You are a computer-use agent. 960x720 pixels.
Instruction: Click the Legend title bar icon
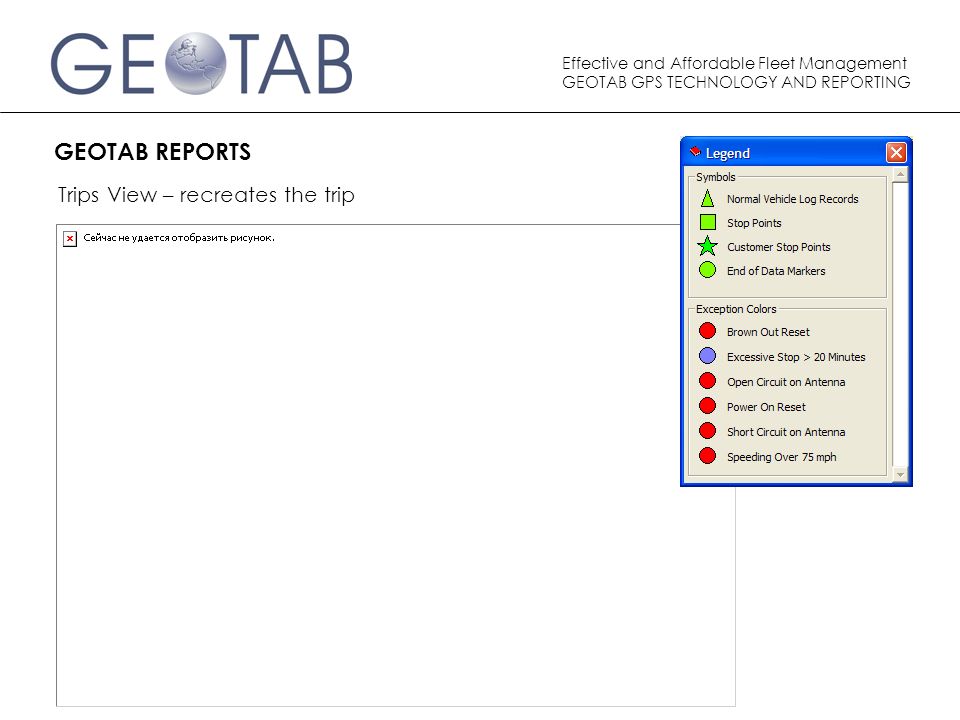(695, 152)
